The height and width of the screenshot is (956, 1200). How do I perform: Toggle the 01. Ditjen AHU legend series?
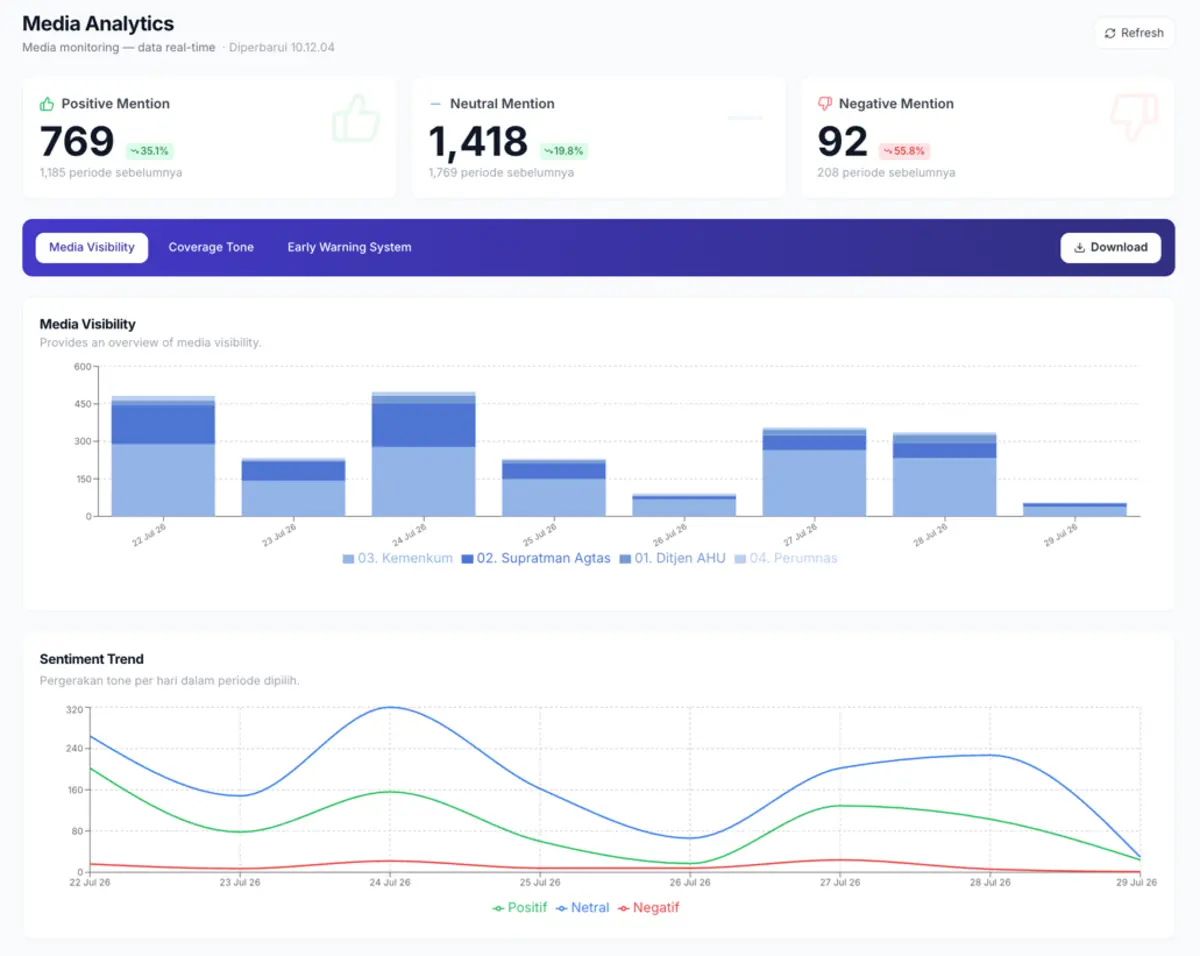[672, 558]
